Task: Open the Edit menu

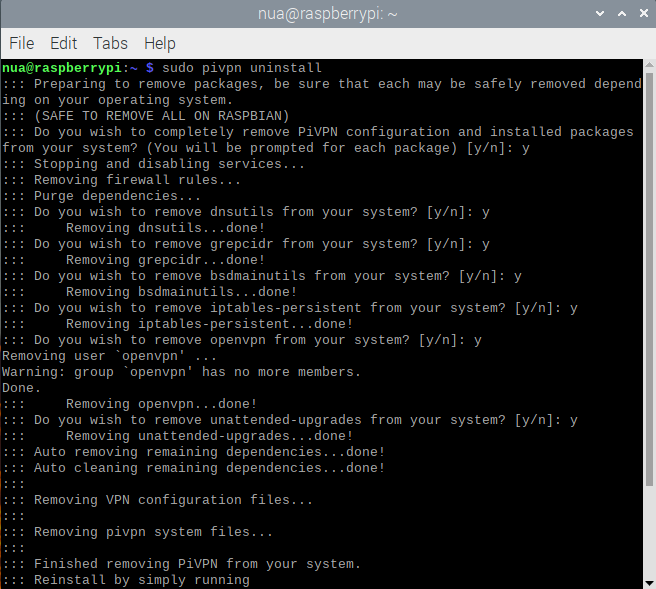Action: click(63, 44)
